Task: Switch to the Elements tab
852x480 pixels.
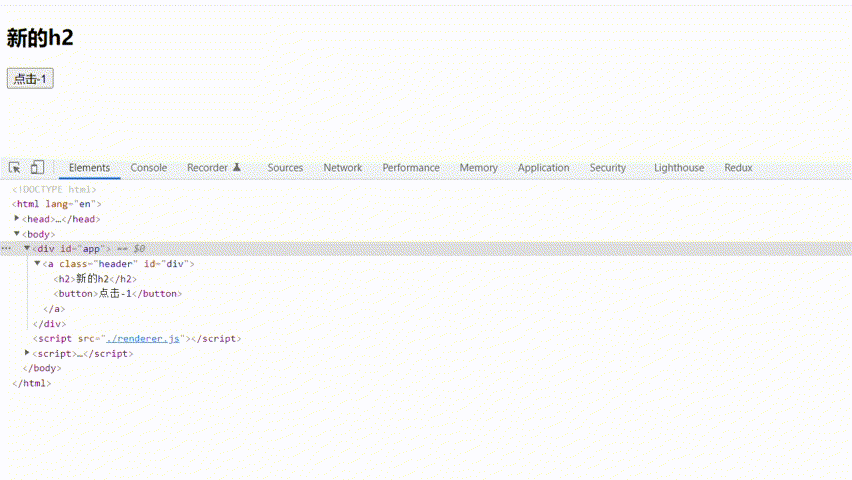Action: tap(89, 167)
